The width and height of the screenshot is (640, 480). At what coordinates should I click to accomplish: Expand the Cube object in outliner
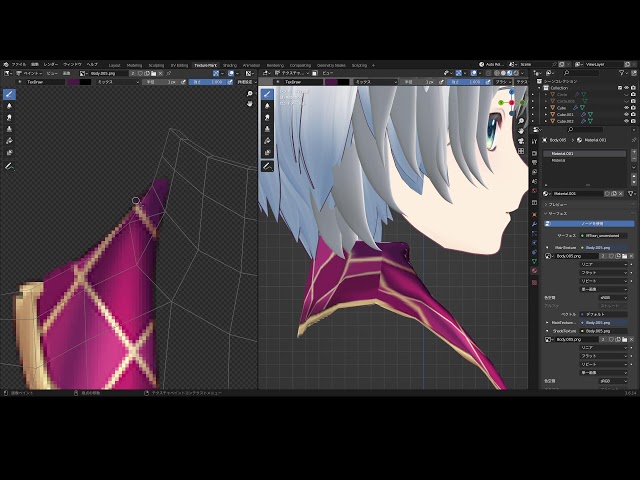546,108
